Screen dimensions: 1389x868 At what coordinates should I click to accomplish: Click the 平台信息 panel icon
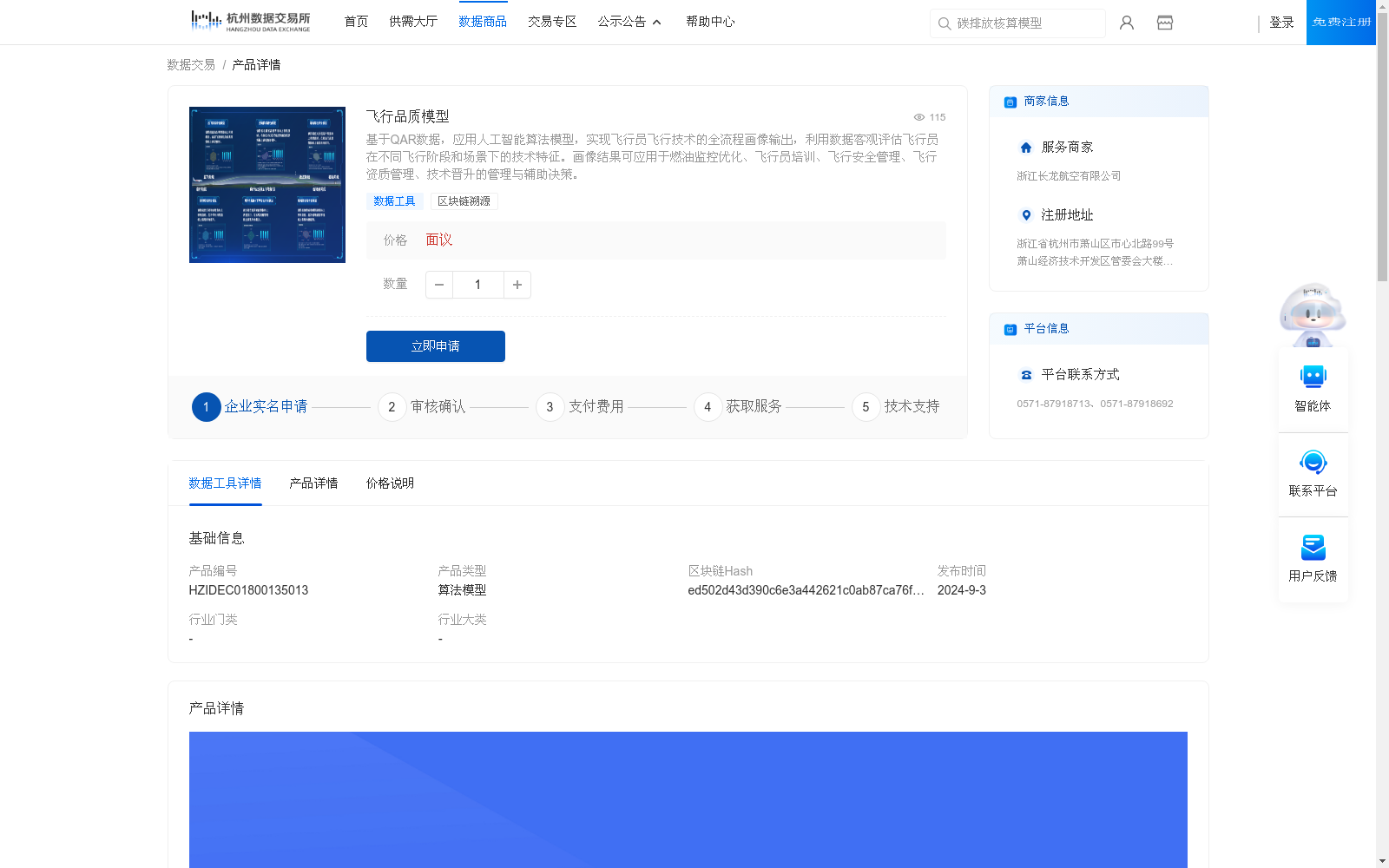1010,329
